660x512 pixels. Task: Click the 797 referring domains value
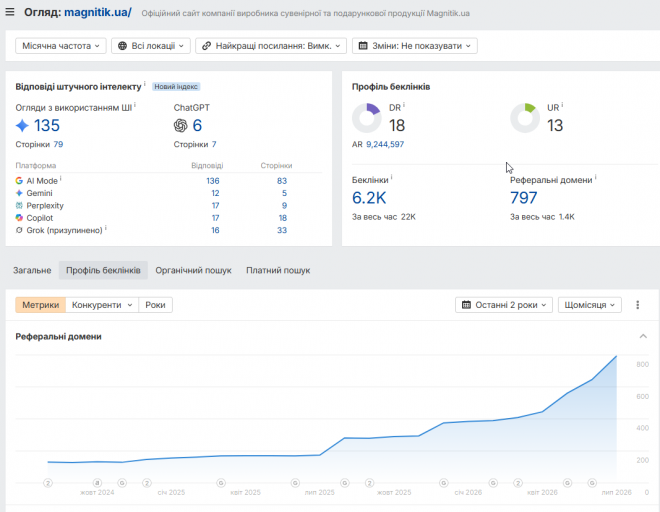[x=524, y=198]
